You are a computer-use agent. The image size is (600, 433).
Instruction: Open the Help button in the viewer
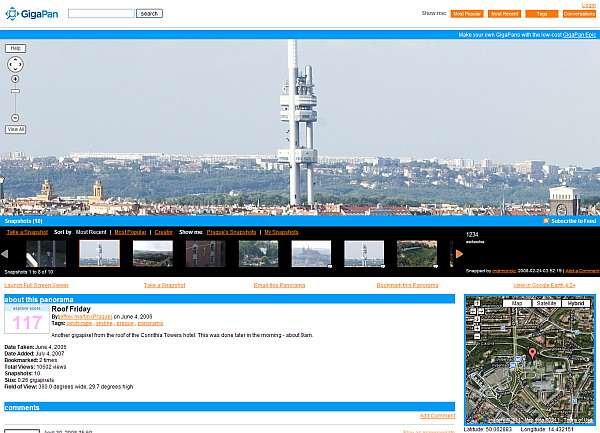click(x=16, y=49)
